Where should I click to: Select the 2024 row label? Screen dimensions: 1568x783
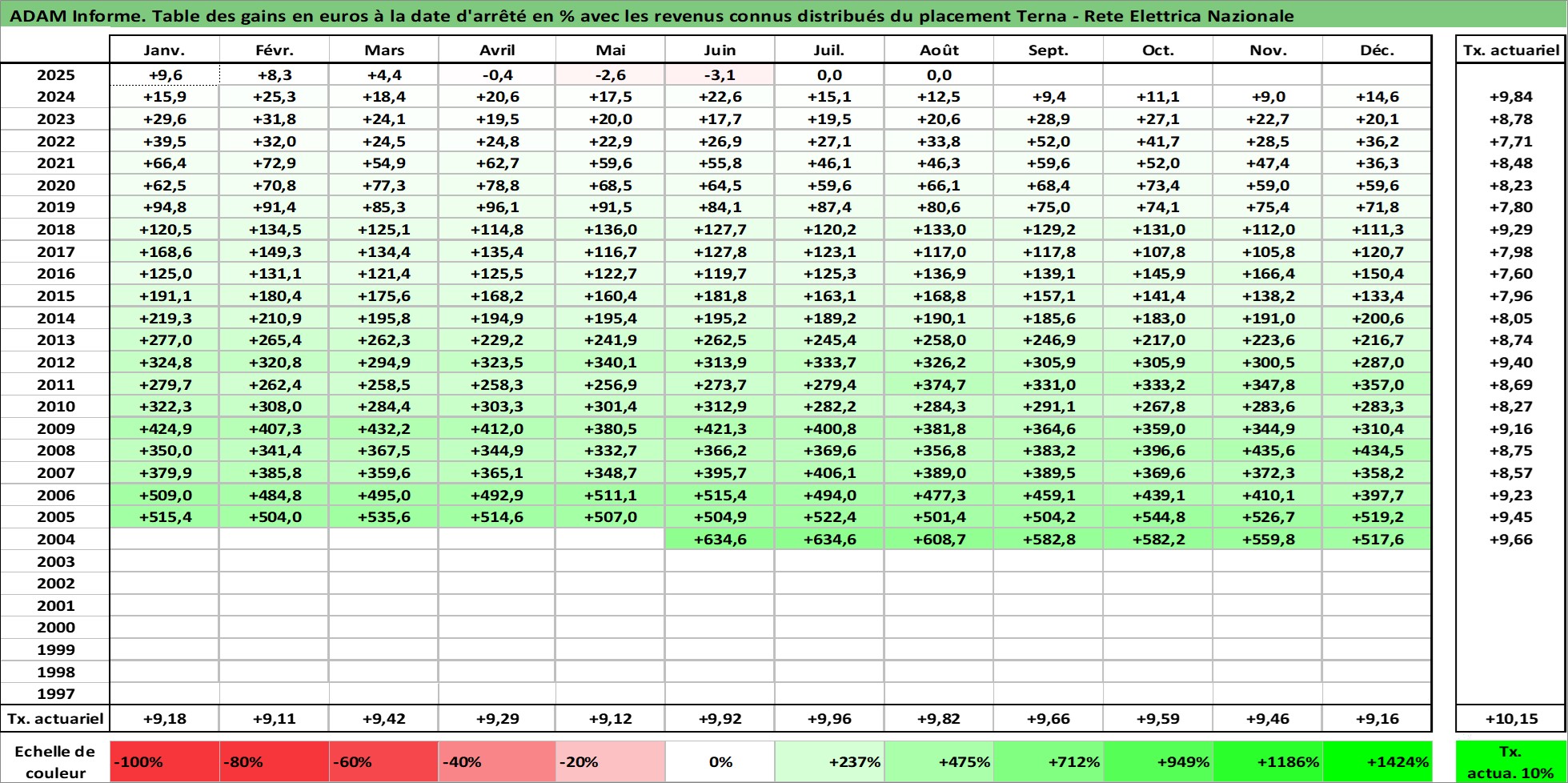point(55,97)
